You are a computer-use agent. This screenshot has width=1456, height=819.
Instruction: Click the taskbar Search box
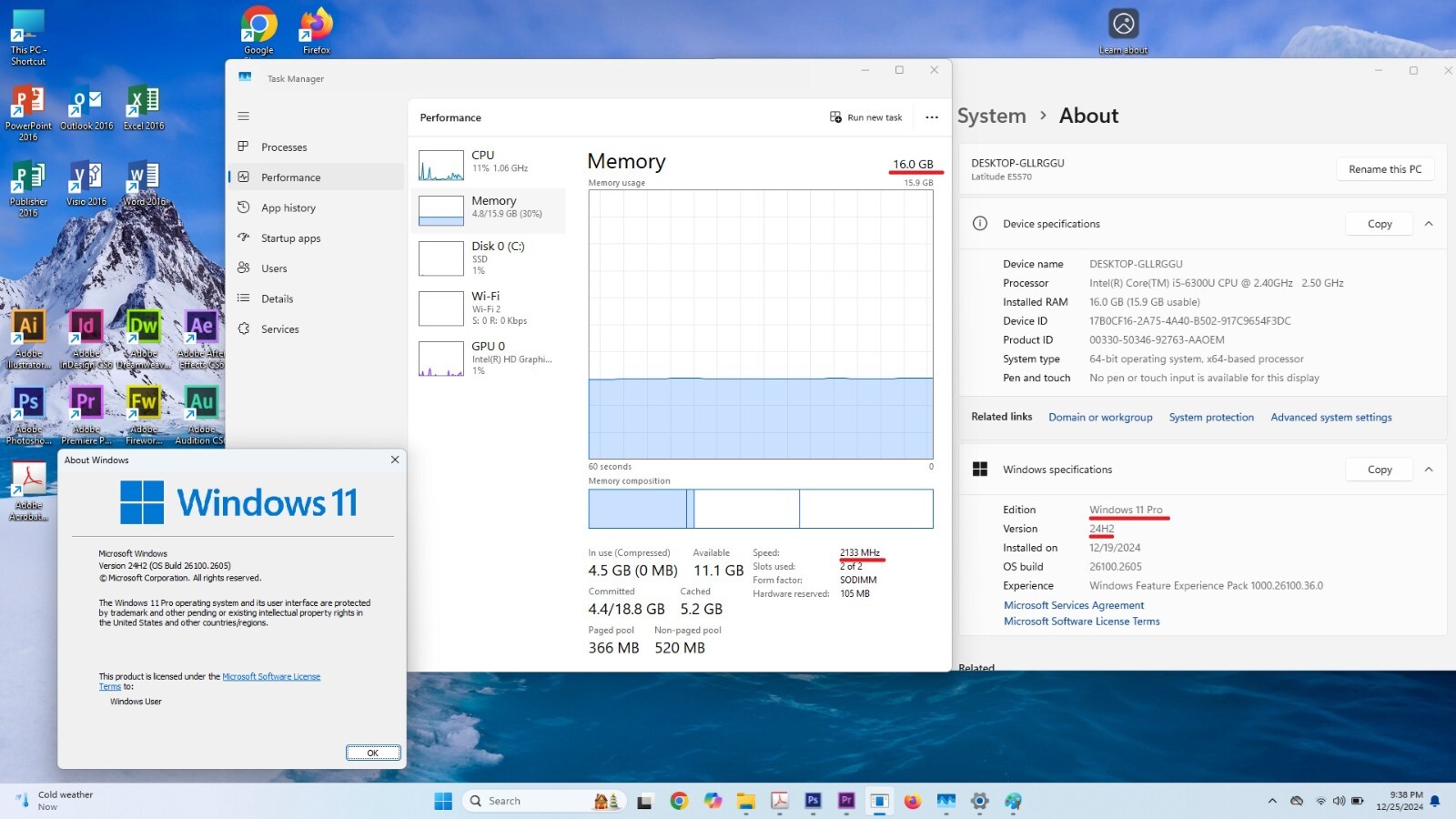[542, 801]
